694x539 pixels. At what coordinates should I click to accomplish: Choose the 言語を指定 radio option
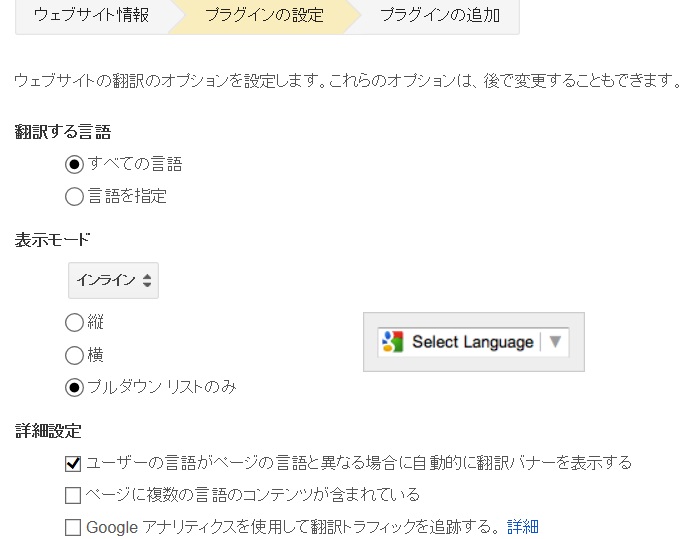pyautogui.click(x=74, y=196)
